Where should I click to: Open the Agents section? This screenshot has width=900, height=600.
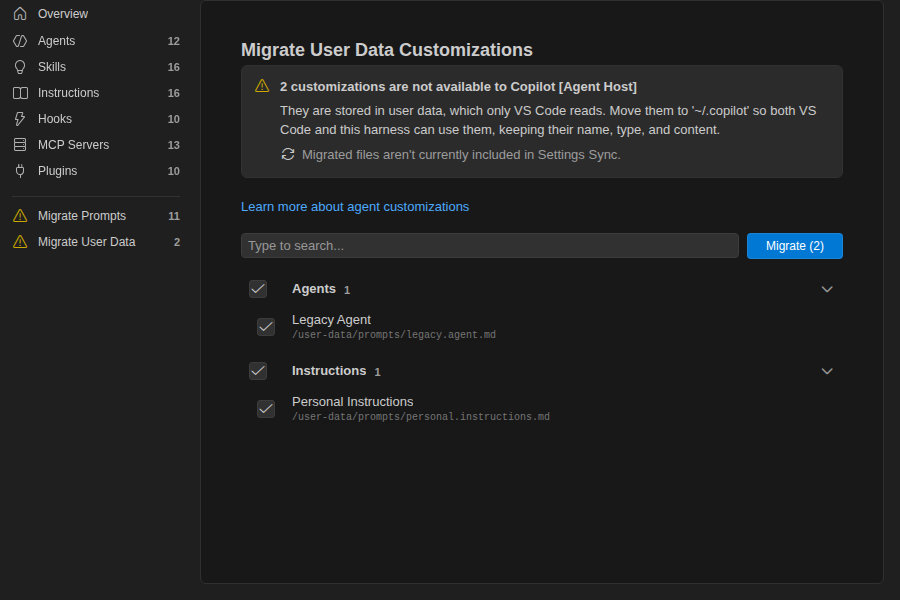[96, 41]
